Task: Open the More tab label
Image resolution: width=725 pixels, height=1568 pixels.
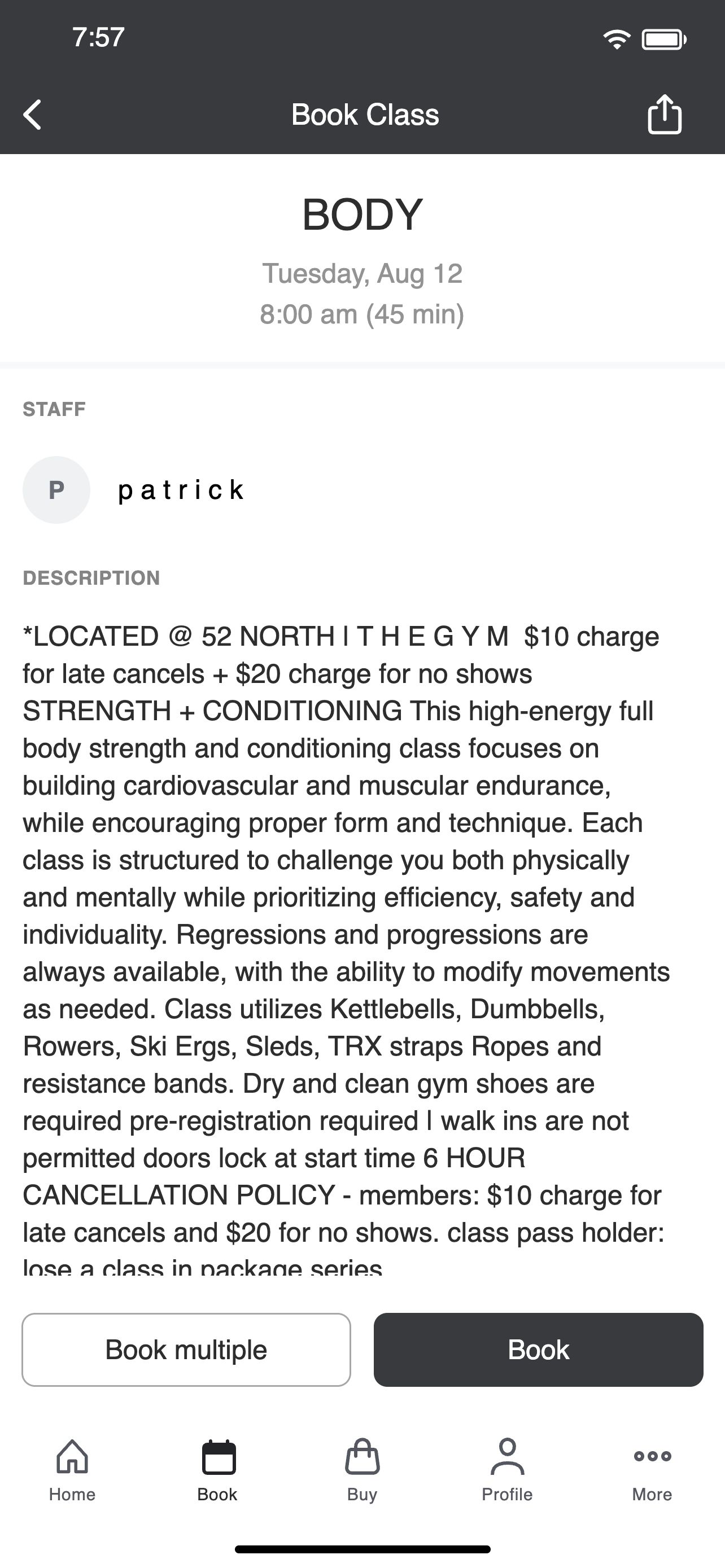Action: 652,1495
